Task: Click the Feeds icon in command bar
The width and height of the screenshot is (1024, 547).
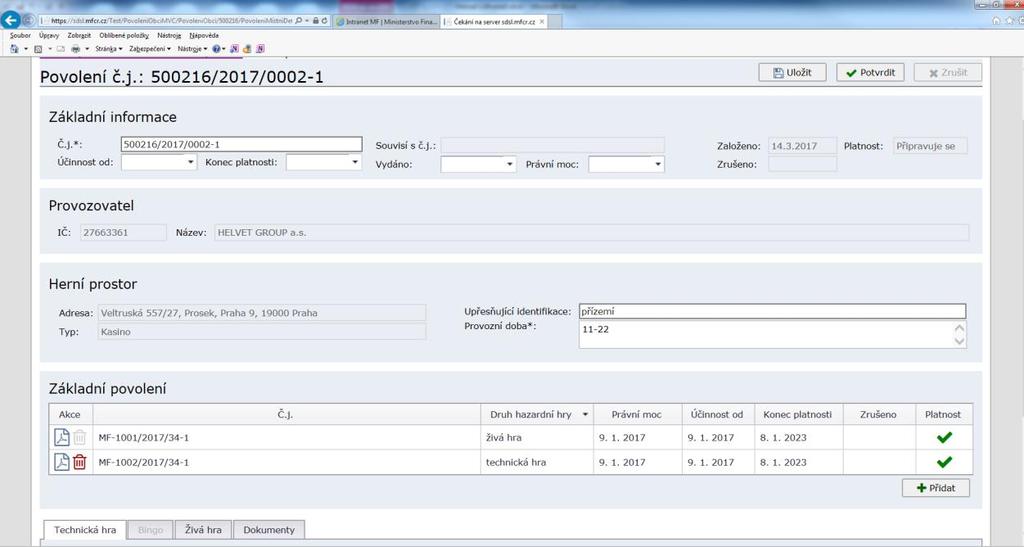Action: click(x=38, y=49)
